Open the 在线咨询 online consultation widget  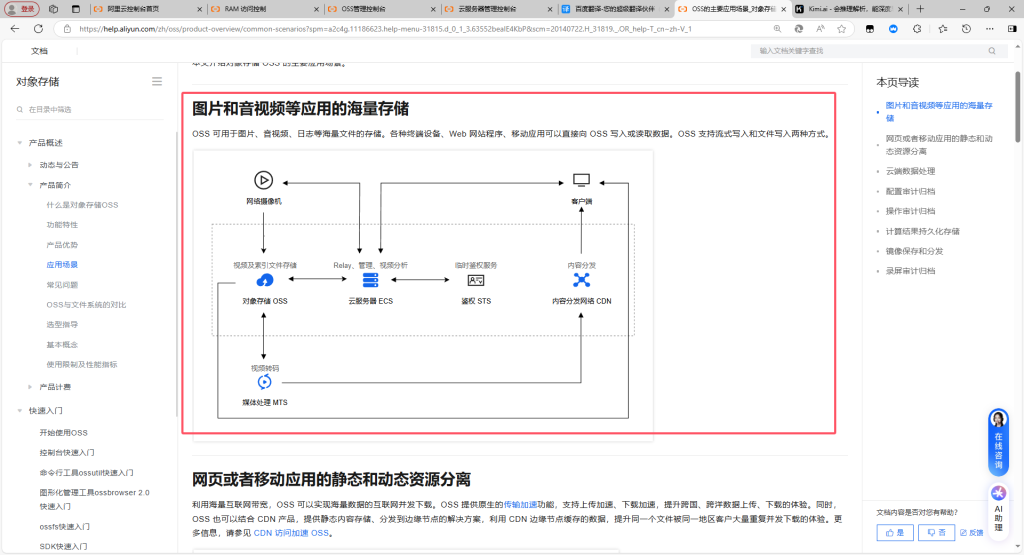[x=998, y=440]
